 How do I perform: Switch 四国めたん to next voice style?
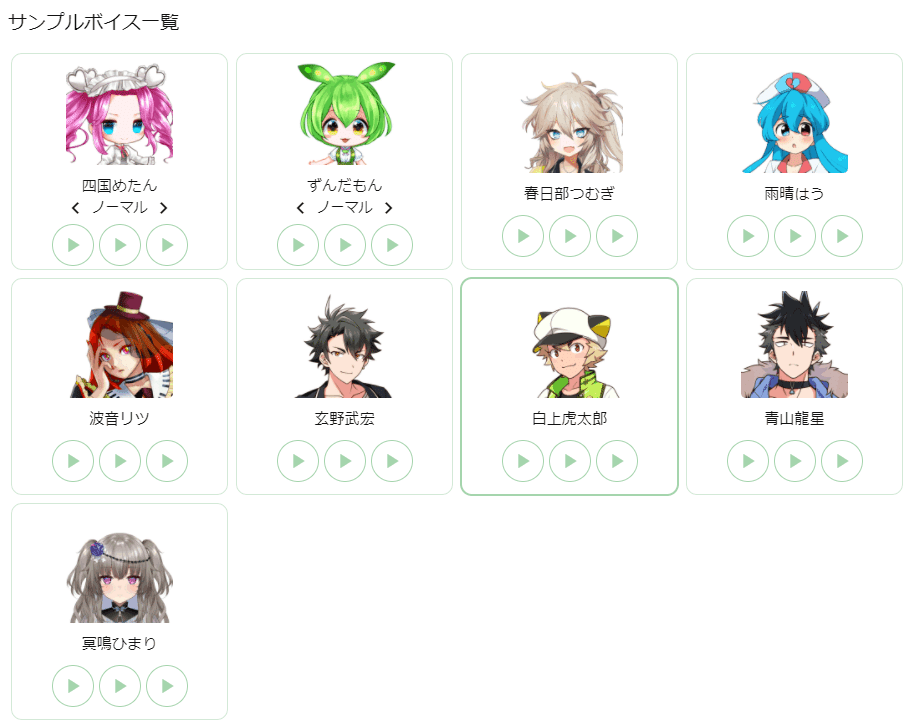[x=164, y=208]
